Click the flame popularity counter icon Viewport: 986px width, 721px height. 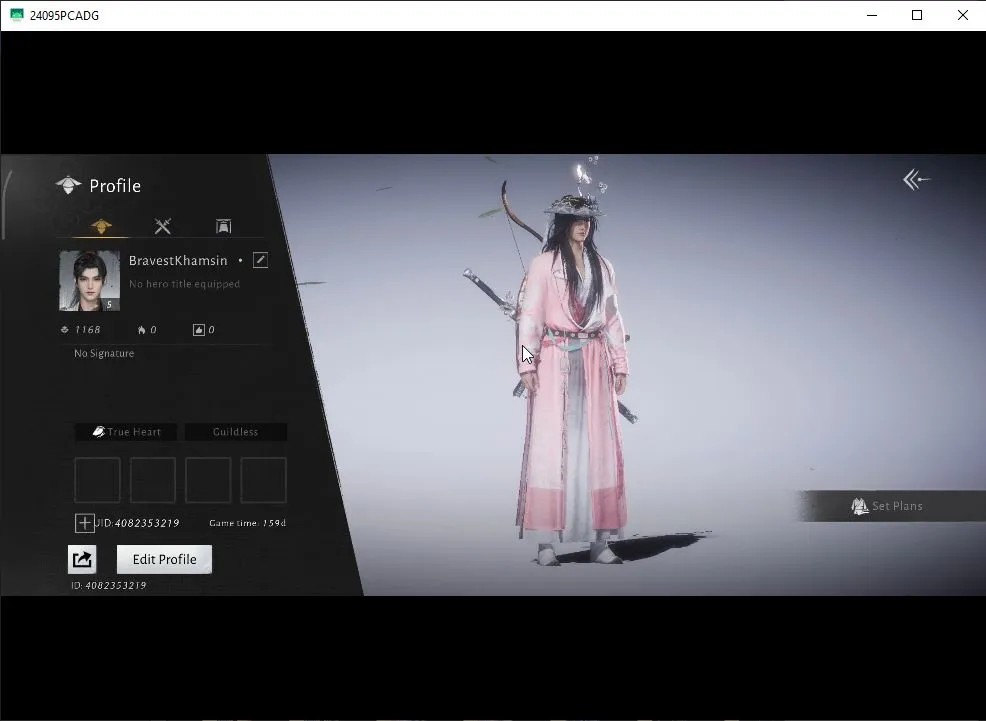coord(141,330)
